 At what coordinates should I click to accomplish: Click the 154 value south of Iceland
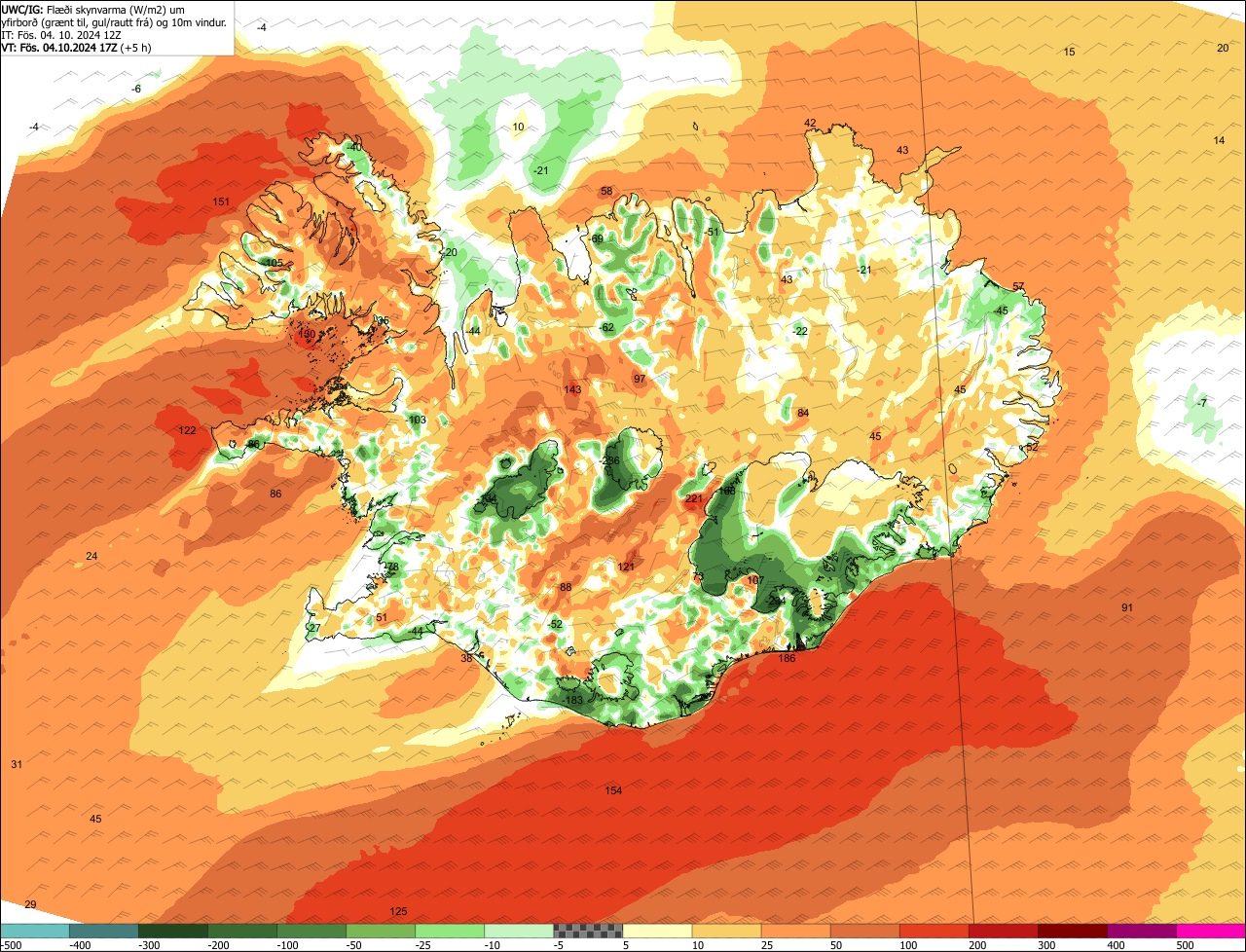click(x=613, y=790)
